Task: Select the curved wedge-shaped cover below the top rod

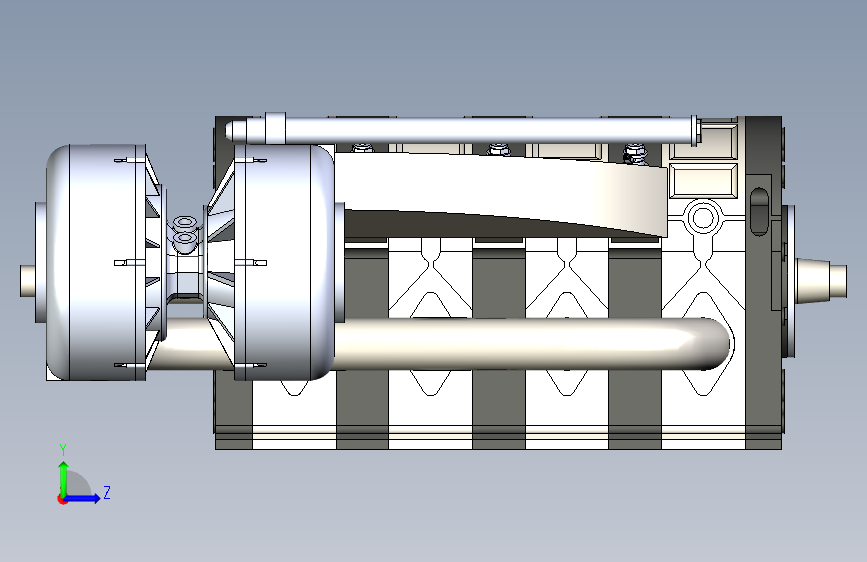Action: click(500, 194)
